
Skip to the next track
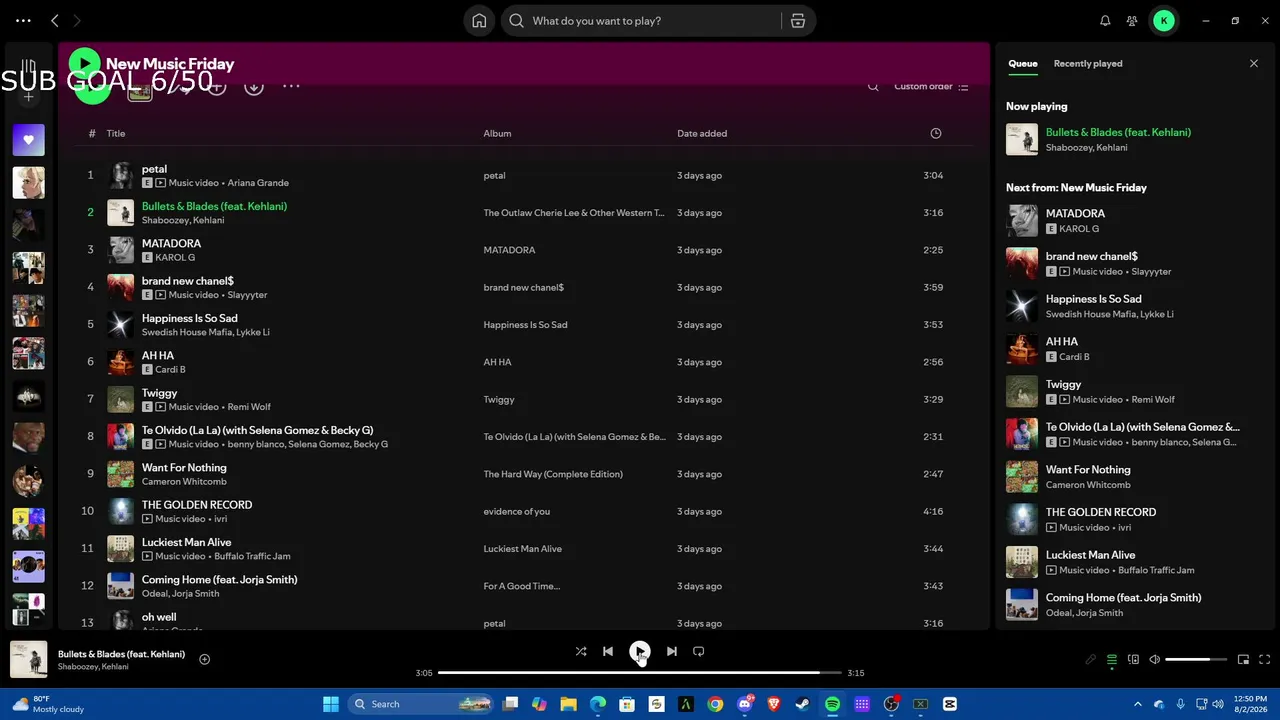(671, 651)
